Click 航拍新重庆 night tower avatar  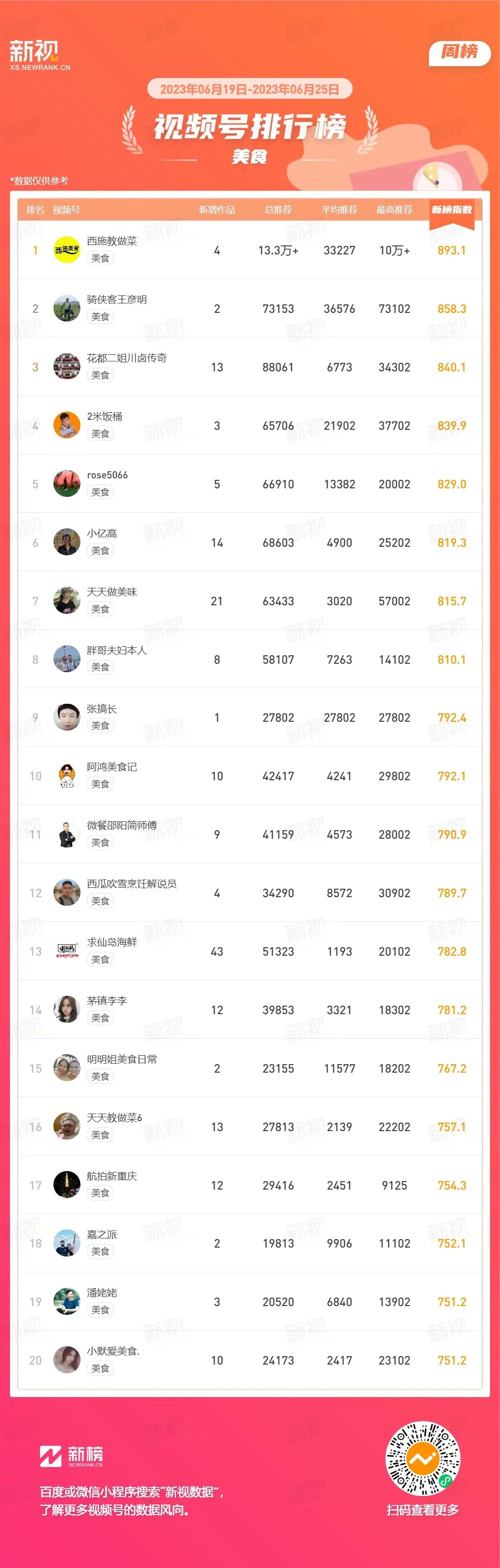(x=67, y=1185)
